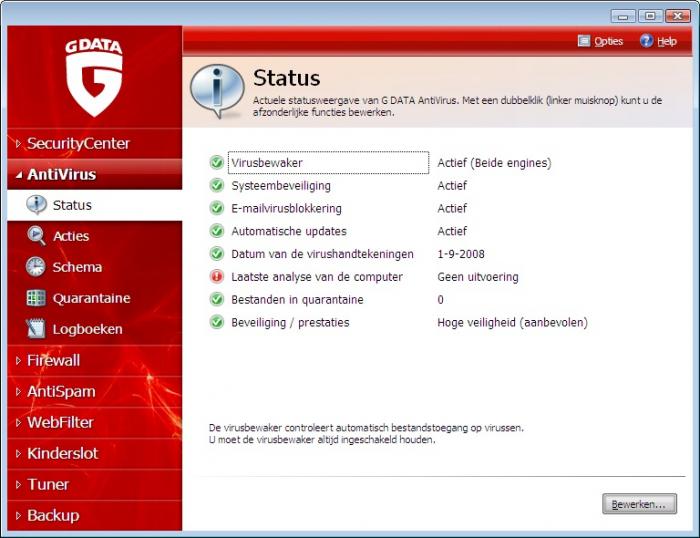This screenshot has height=538, width=700.
Task: Click the Opties list icon
Action: (x=583, y=41)
